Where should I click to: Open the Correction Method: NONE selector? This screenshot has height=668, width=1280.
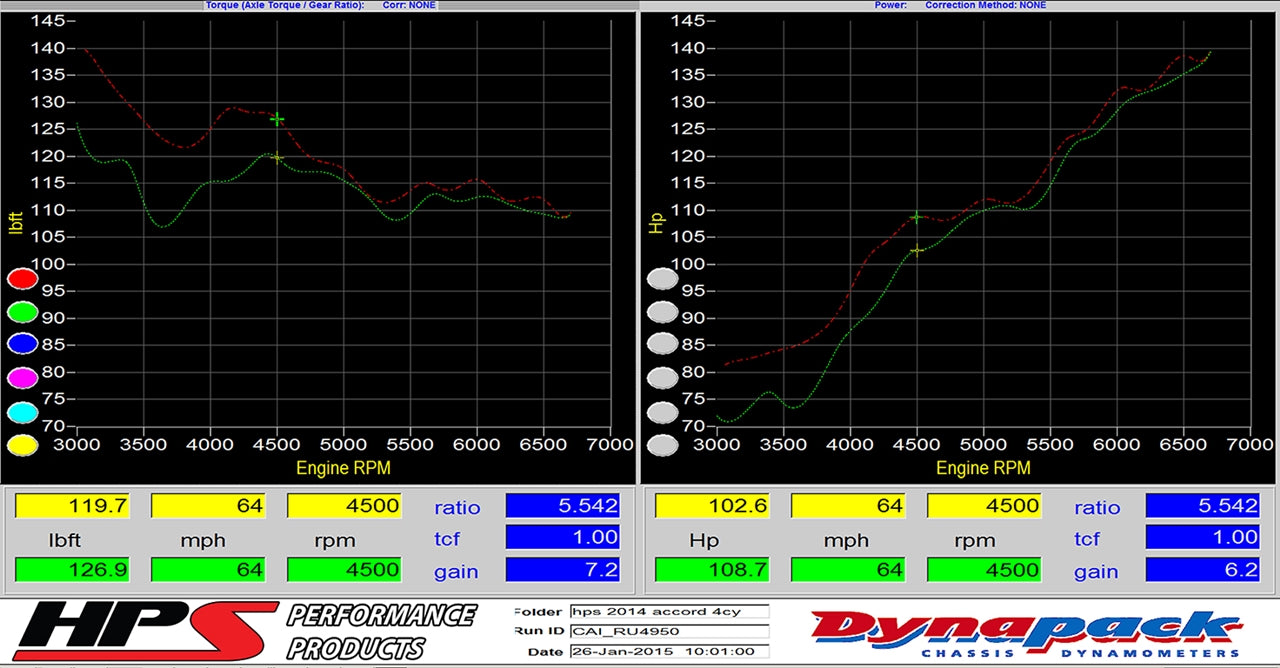pos(988,5)
